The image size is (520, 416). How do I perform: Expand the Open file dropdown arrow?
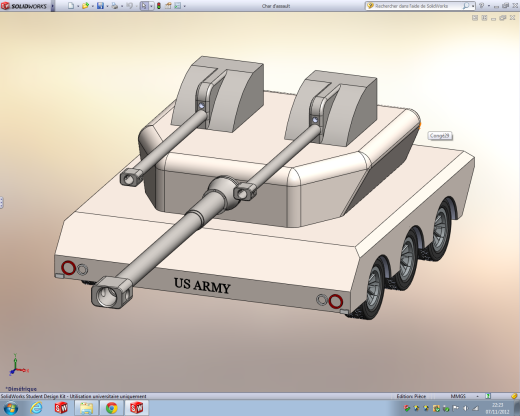coord(92,6)
